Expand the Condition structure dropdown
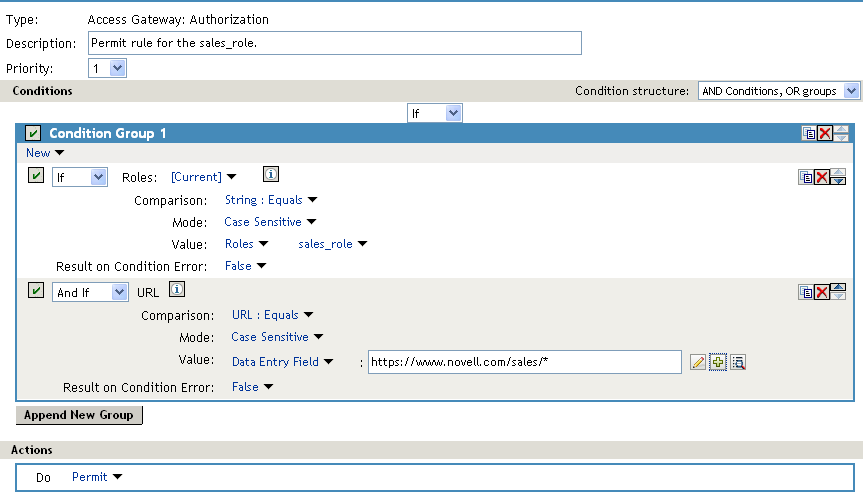 tap(779, 91)
